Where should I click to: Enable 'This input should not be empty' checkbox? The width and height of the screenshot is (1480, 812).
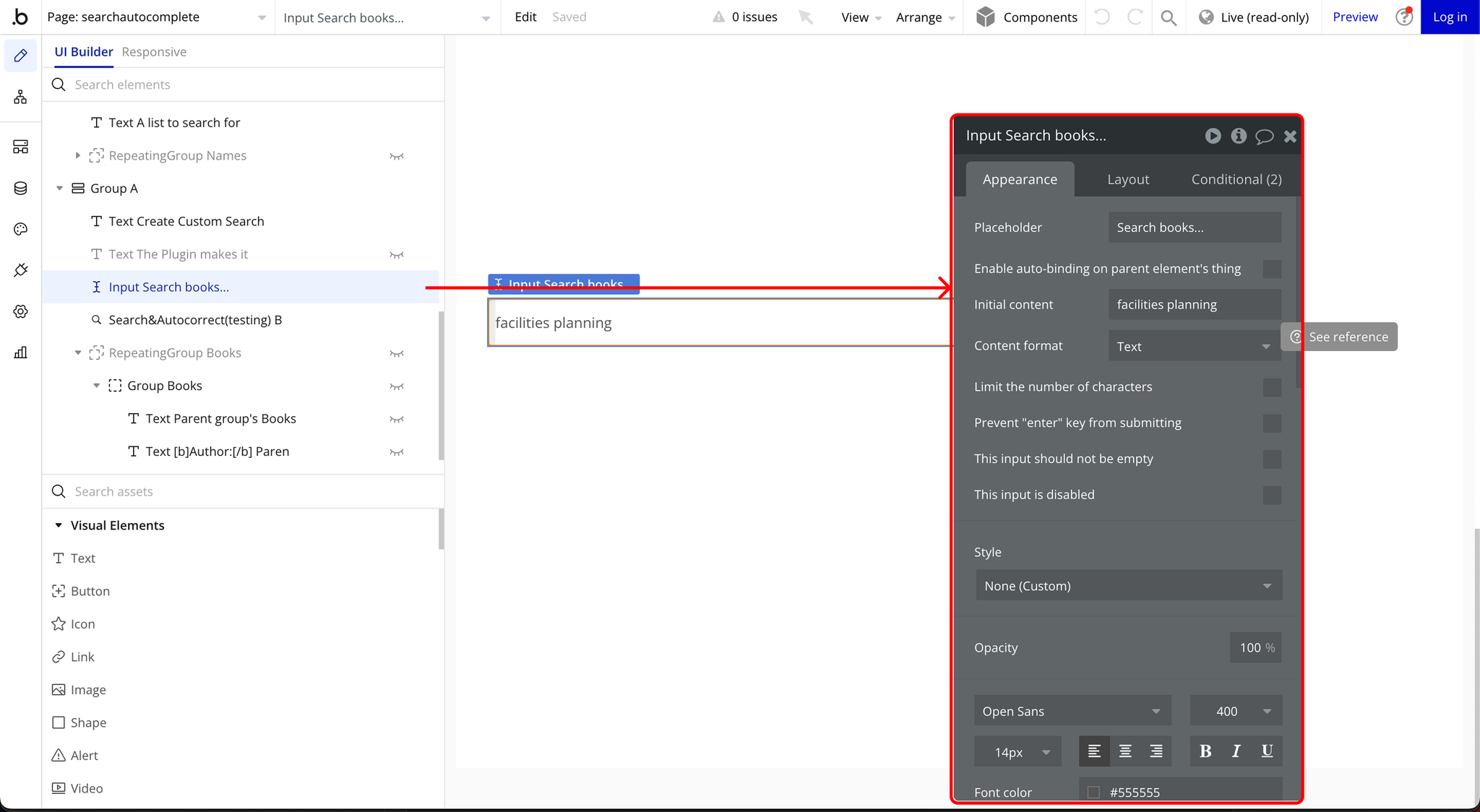[x=1272, y=459]
